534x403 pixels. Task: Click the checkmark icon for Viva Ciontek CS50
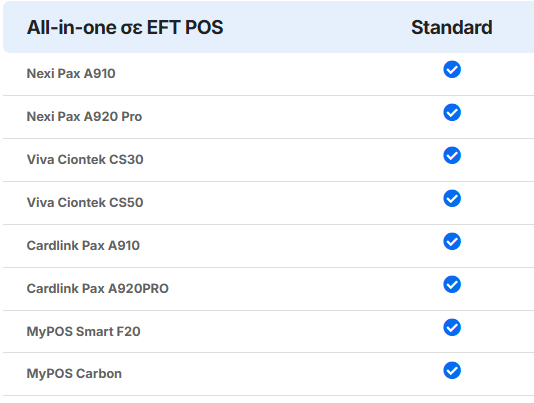452,198
